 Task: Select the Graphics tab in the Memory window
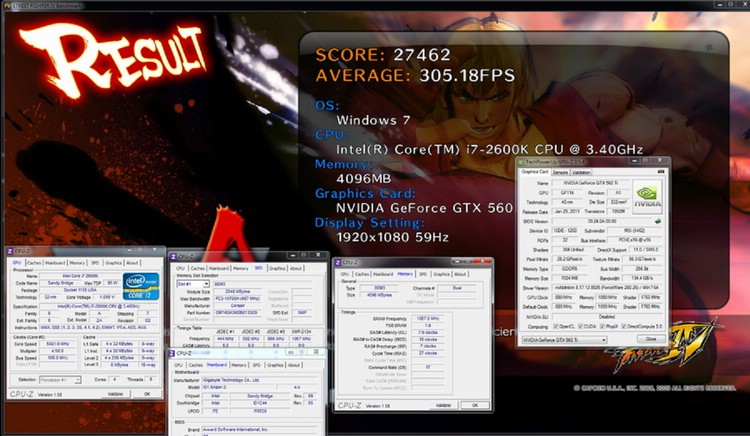point(441,274)
